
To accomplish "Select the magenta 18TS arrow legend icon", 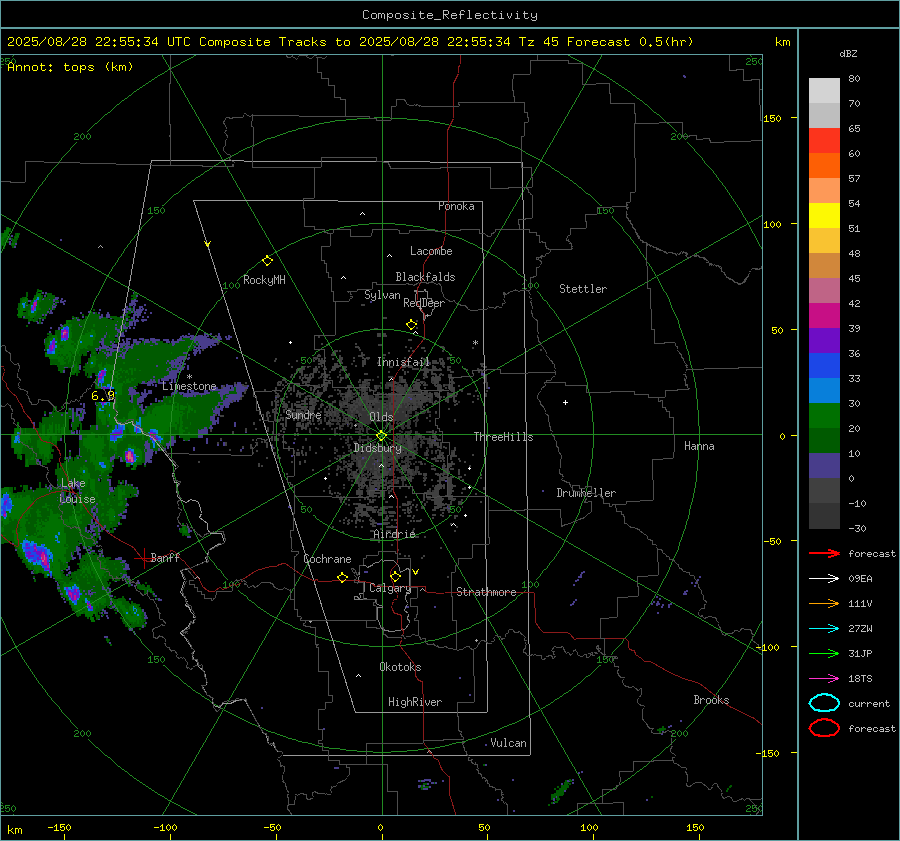I will (x=824, y=679).
